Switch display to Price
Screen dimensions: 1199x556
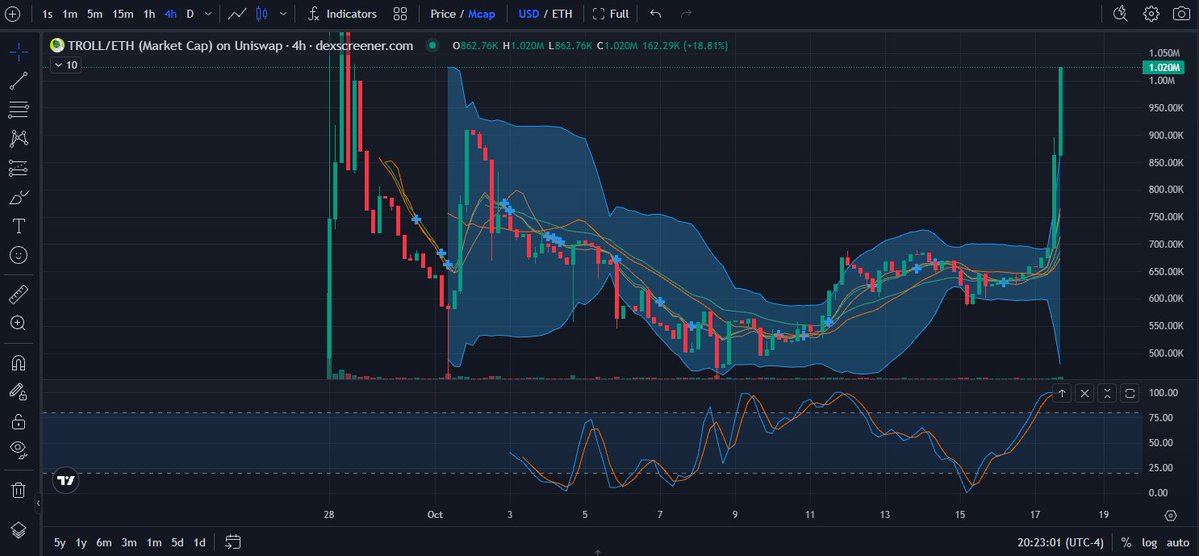point(443,14)
